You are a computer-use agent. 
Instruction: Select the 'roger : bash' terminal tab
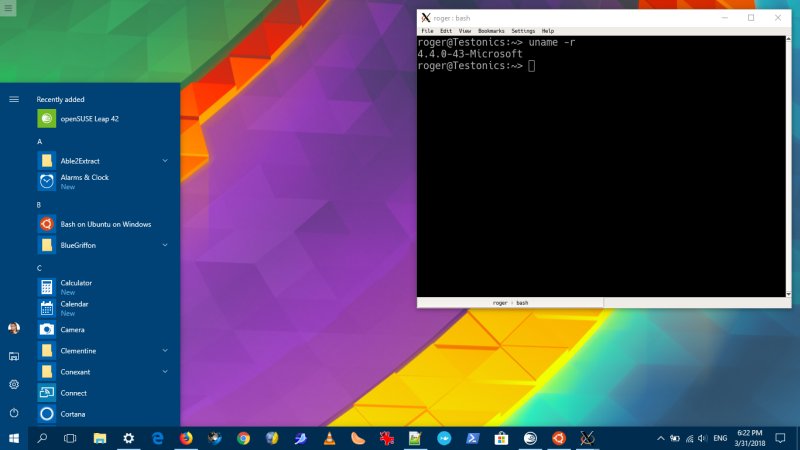510,303
